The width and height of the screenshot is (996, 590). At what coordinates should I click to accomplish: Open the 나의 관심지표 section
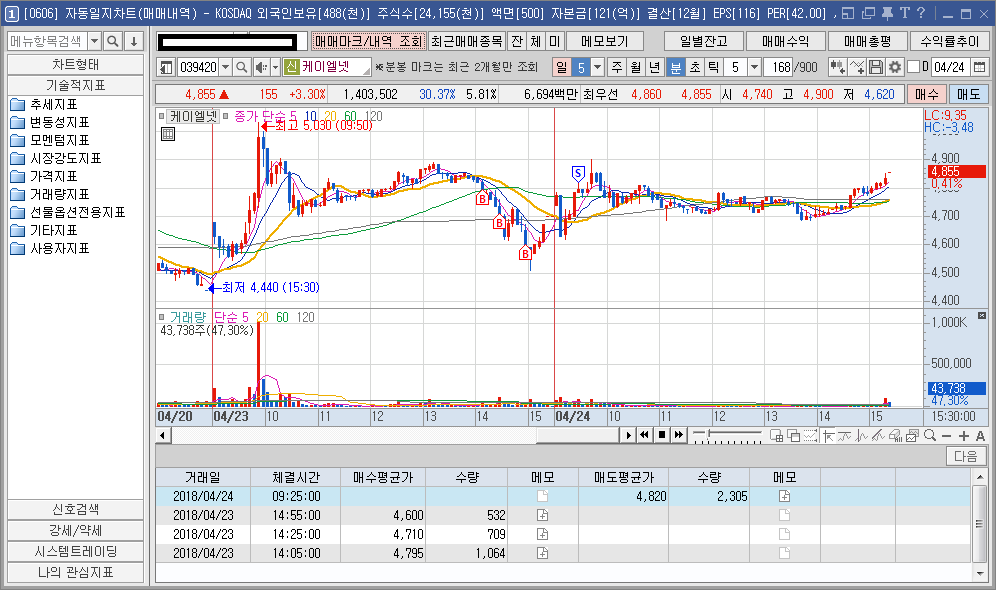(76, 572)
